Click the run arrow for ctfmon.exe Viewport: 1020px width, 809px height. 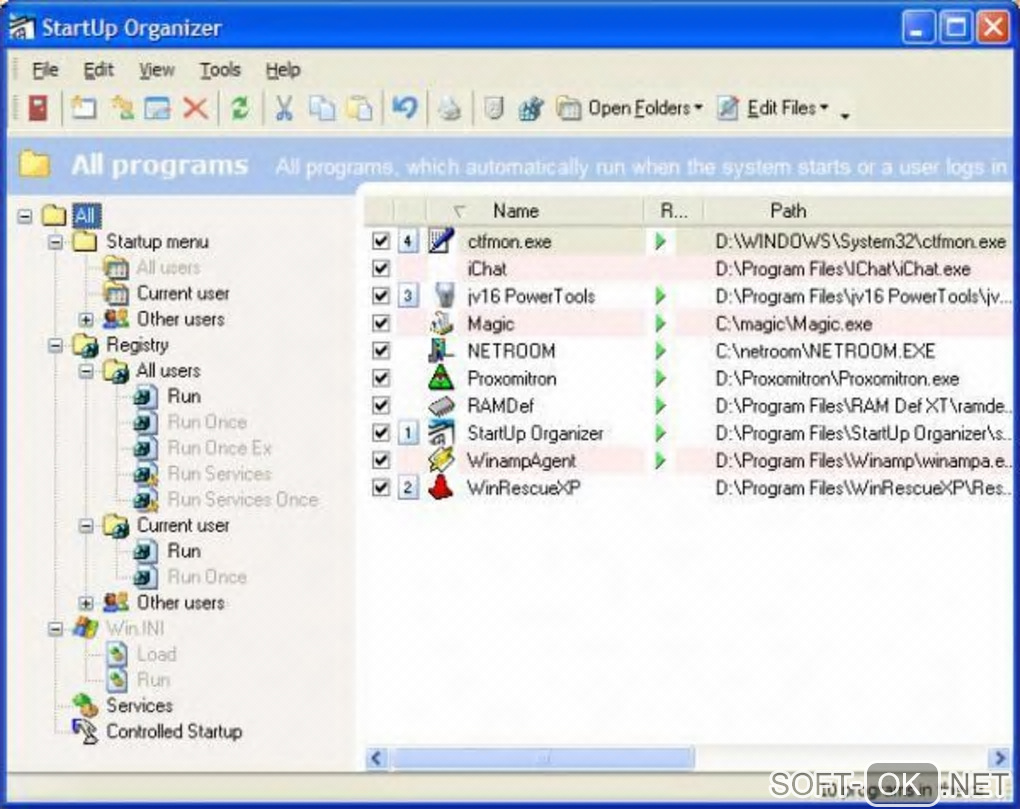(661, 241)
